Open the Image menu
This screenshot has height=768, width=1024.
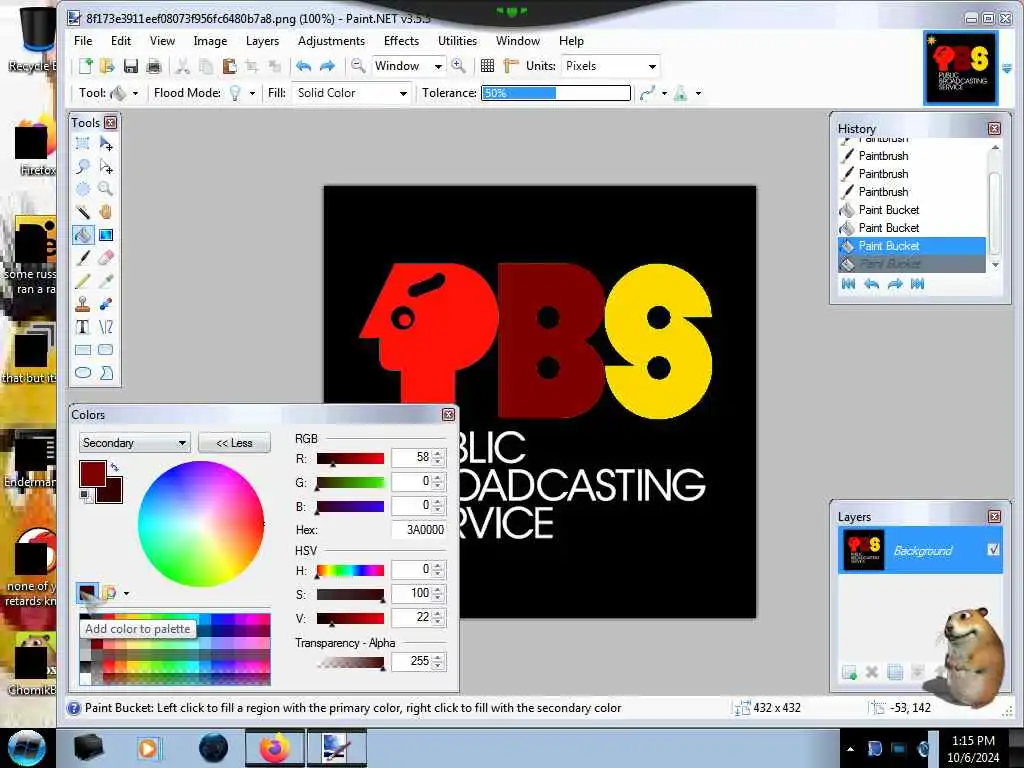pyautogui.click(x=210, y=40)
